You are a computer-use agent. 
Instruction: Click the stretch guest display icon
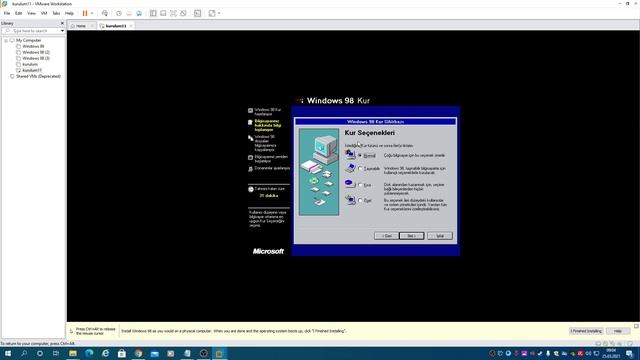(x=212, y=13)
